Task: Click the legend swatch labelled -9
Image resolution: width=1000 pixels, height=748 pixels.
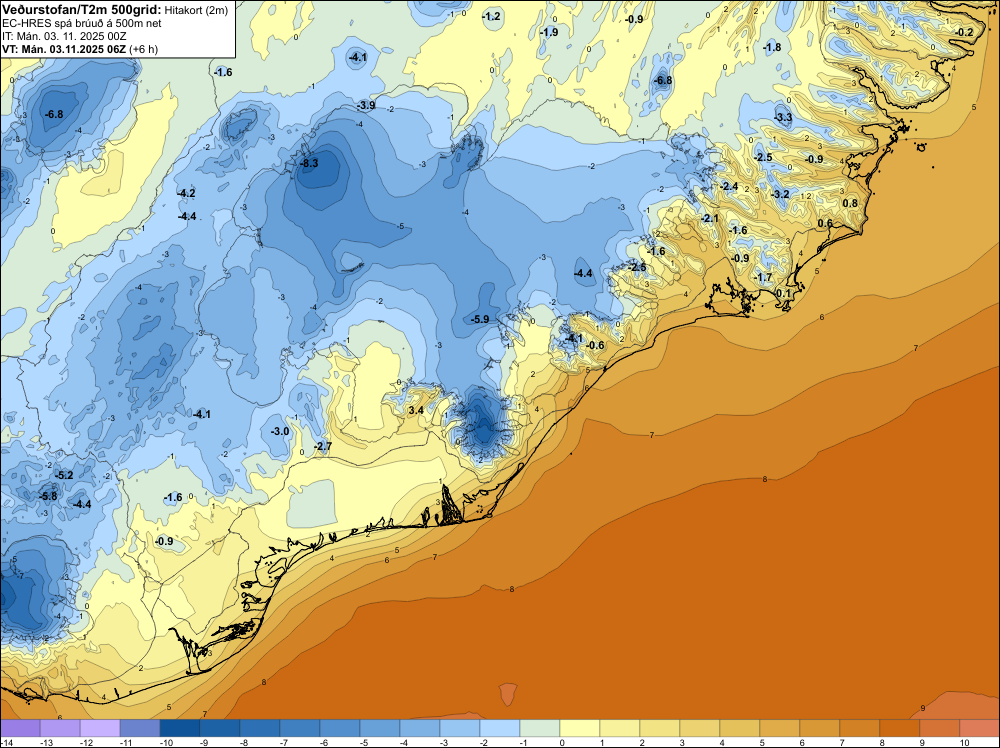Action: point(220,728)
